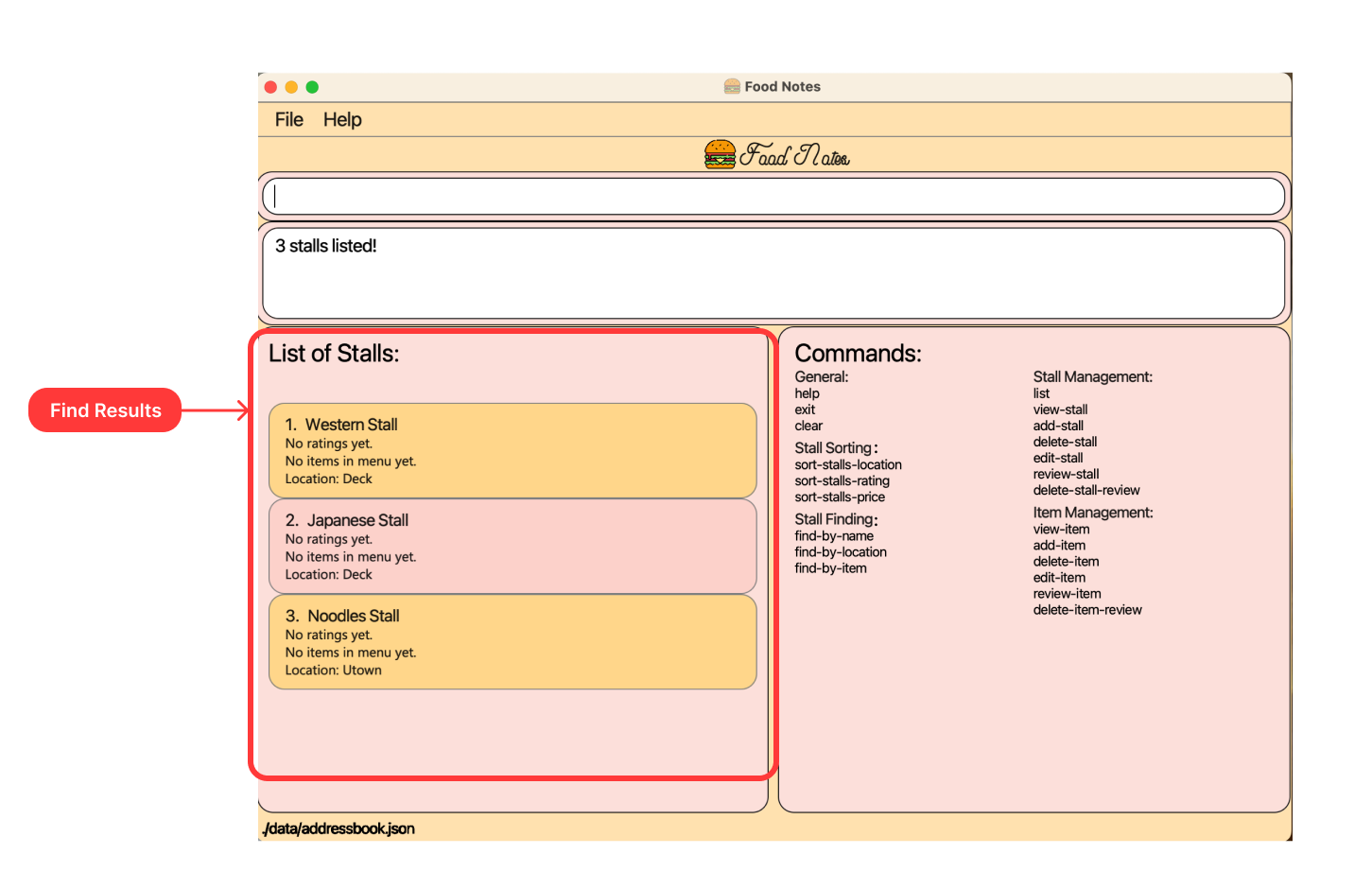Click the 'view-stall' command text
1372x889 pixels.
click(x=1060, y=410)
